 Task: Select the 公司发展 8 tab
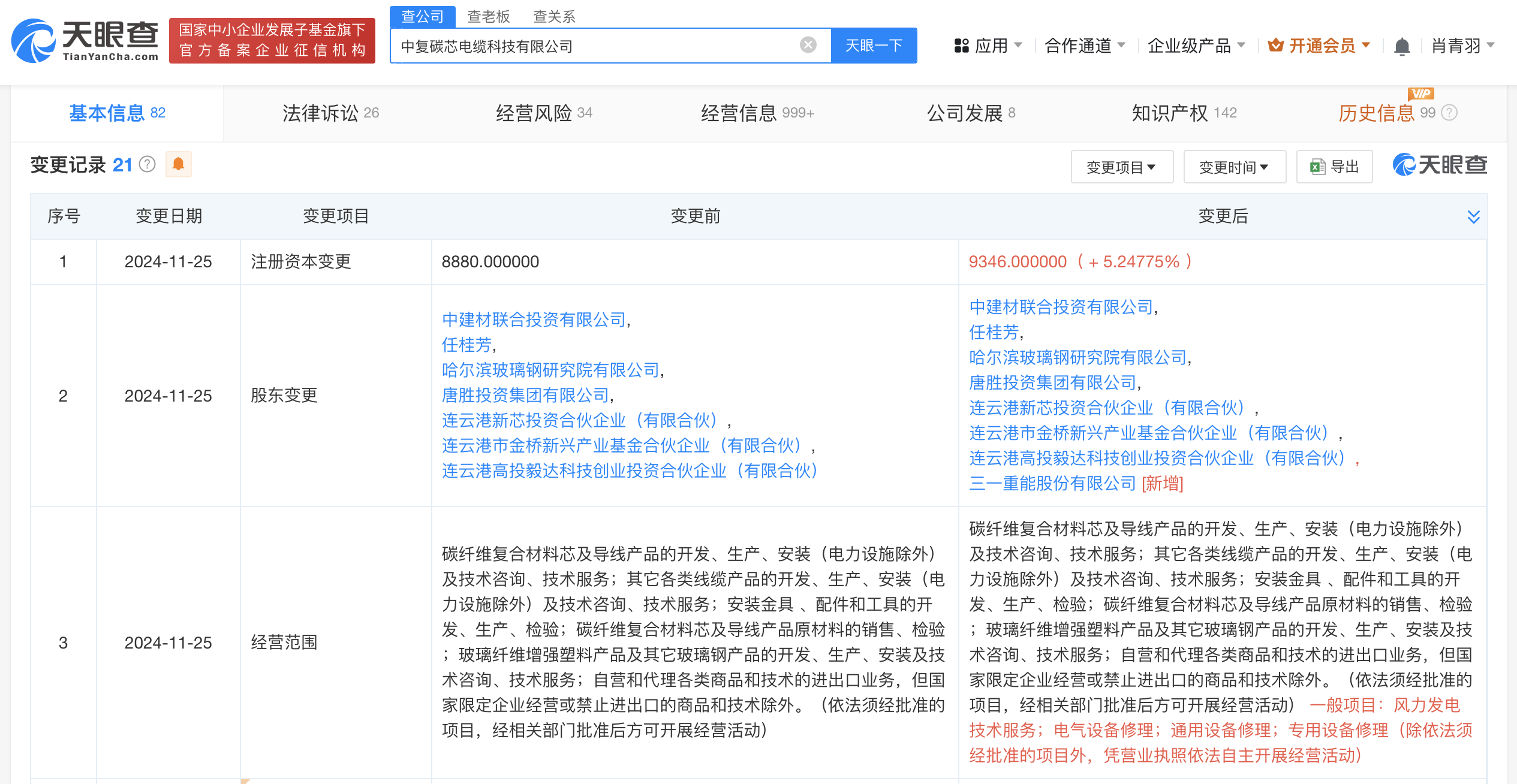tap(971, 113)
